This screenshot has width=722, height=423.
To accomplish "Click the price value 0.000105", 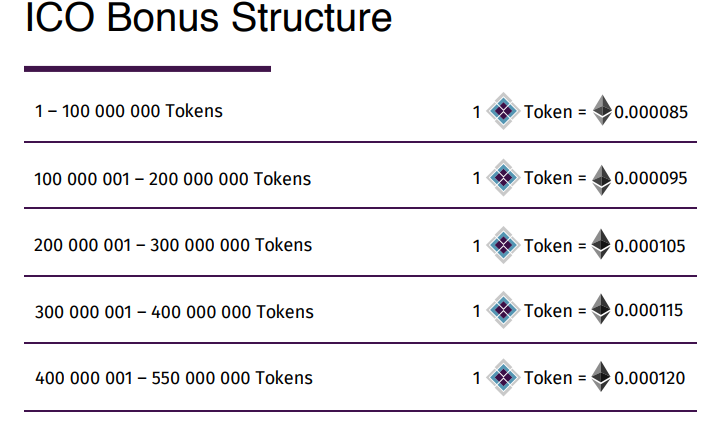I will coord(650,246).
